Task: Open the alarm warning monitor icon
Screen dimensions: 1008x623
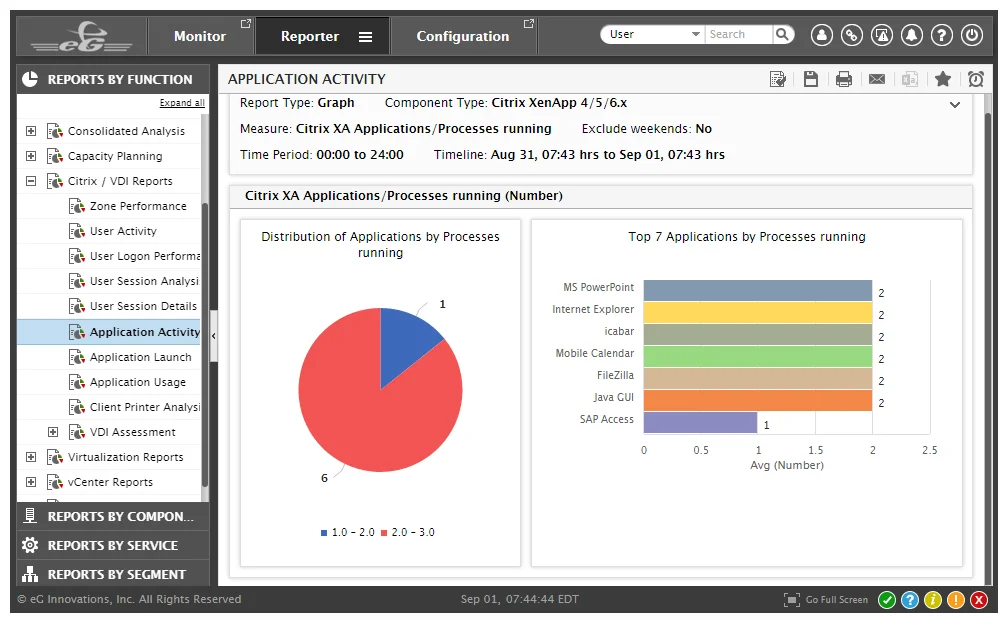Action: click(881, 35)
